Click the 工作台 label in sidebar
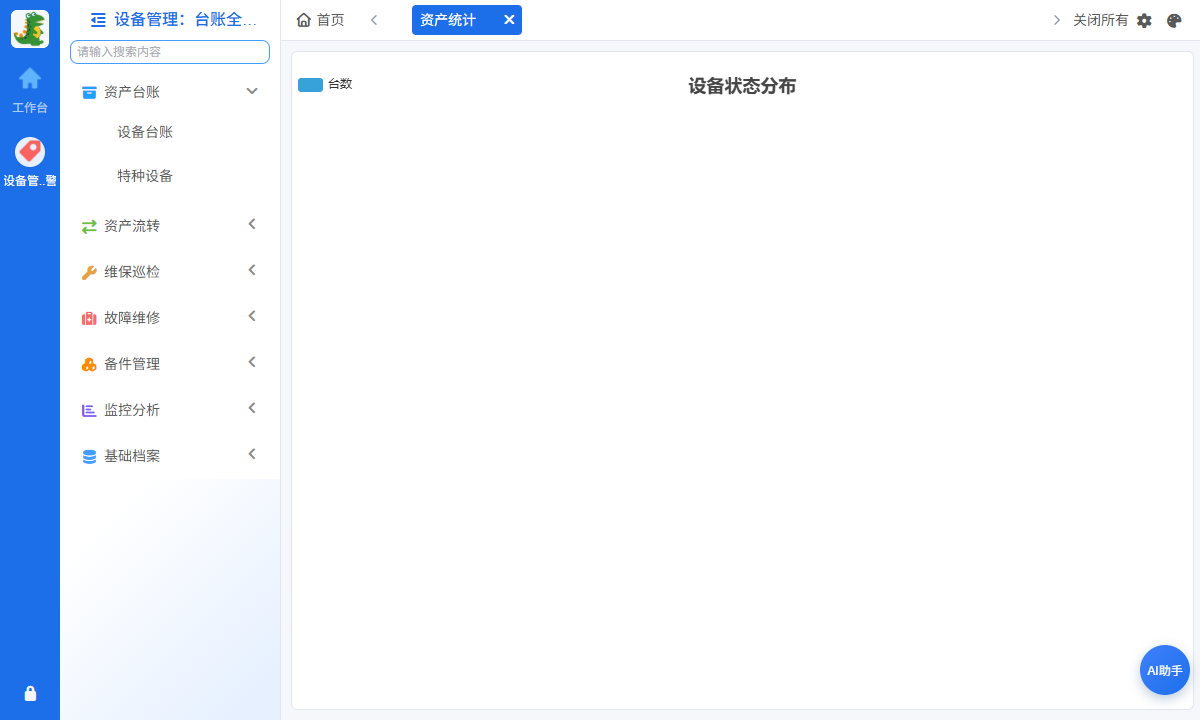This screenshot has width=1200, height=720. click(30, 107)
